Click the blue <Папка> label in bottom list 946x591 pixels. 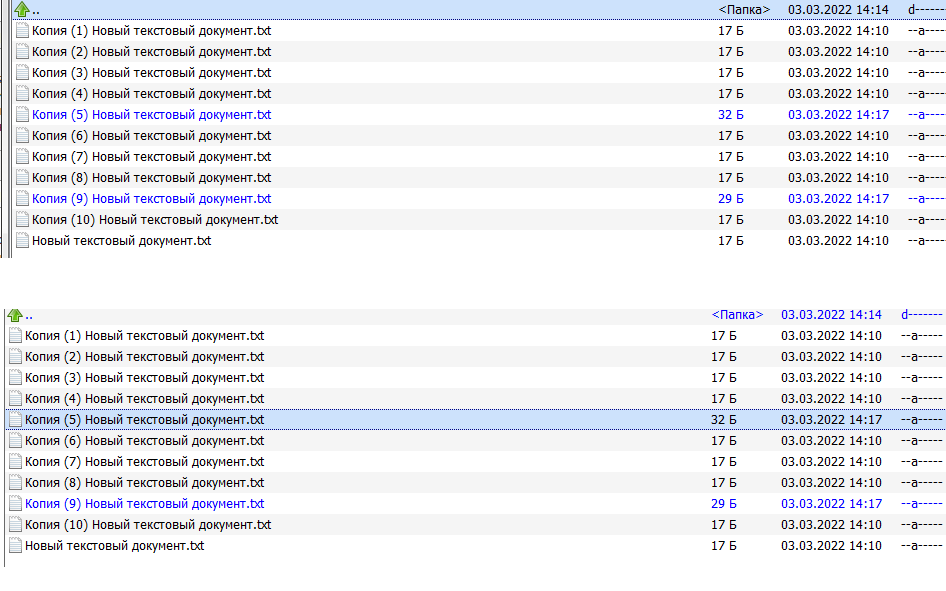point(737,315)
